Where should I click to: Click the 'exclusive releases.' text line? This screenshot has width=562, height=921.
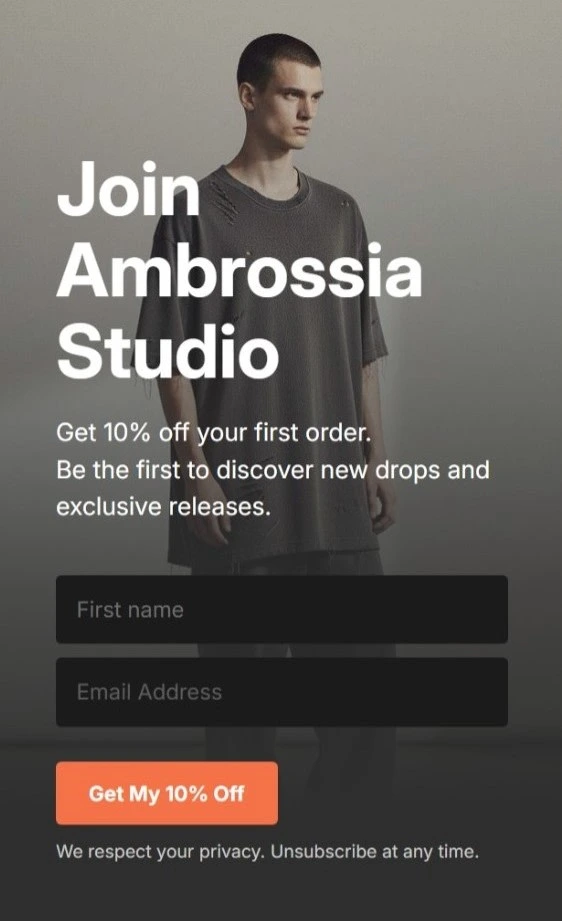(x=163, y=506)
